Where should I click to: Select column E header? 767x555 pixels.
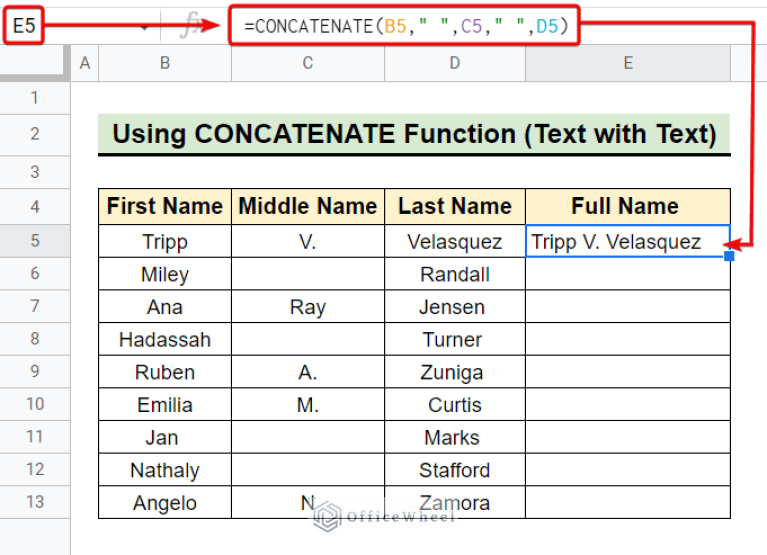coord(628,63)
